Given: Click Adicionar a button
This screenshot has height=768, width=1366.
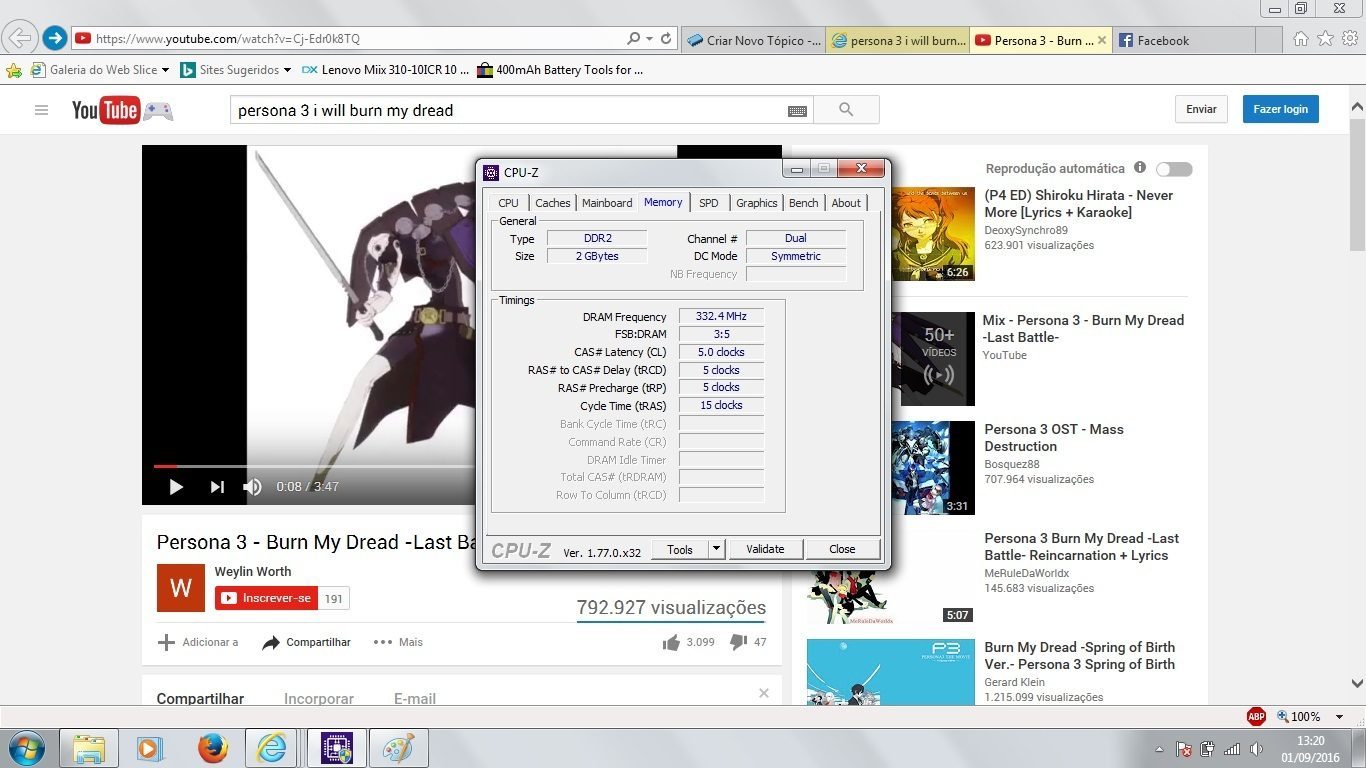Looking at the screenshot, I should (x=199, y=642).
